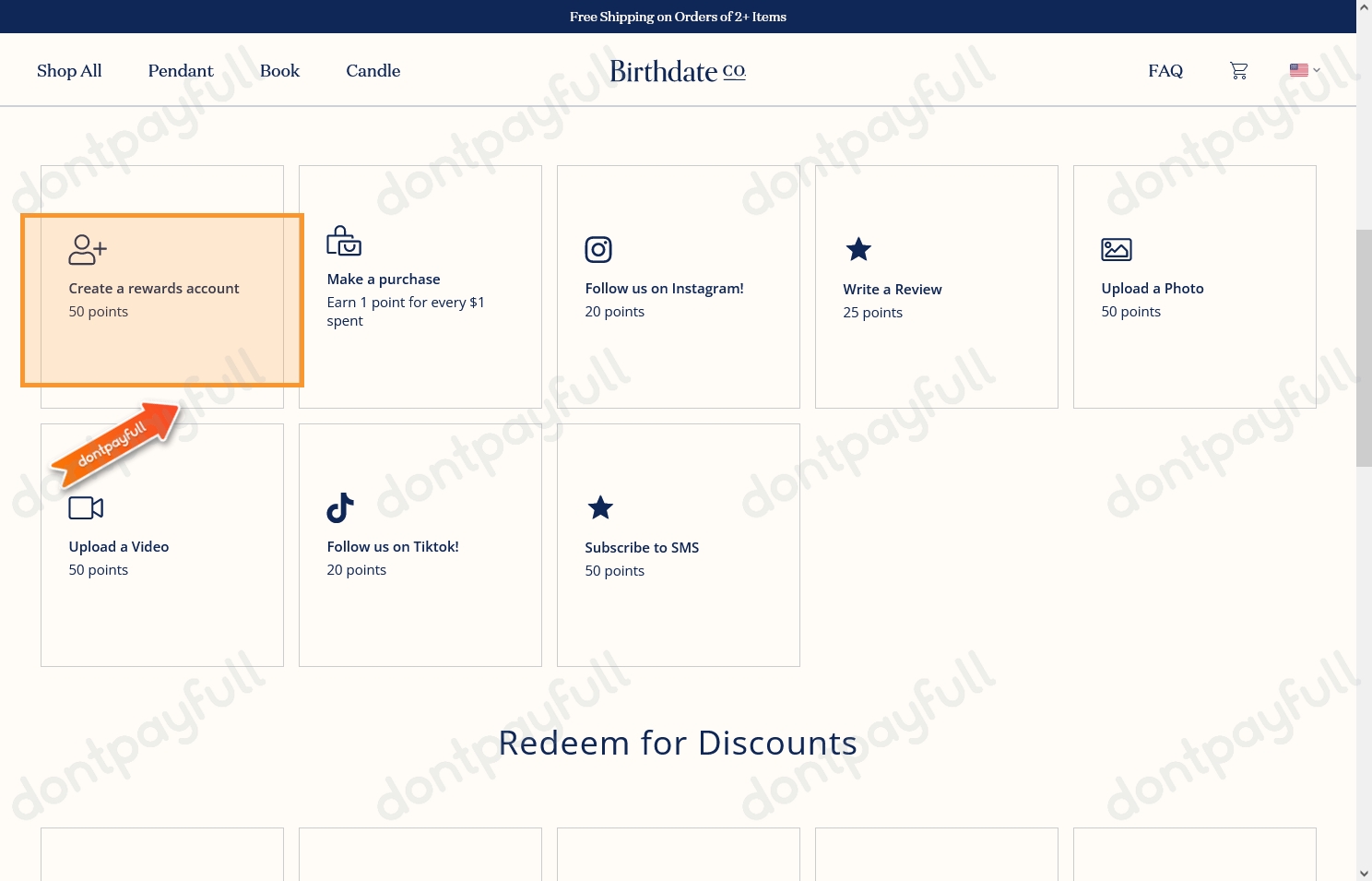The width and height of the screenshot is (1372, 881).
Task: Select the Pendant menu item
Action: click(x=180, y=70)
